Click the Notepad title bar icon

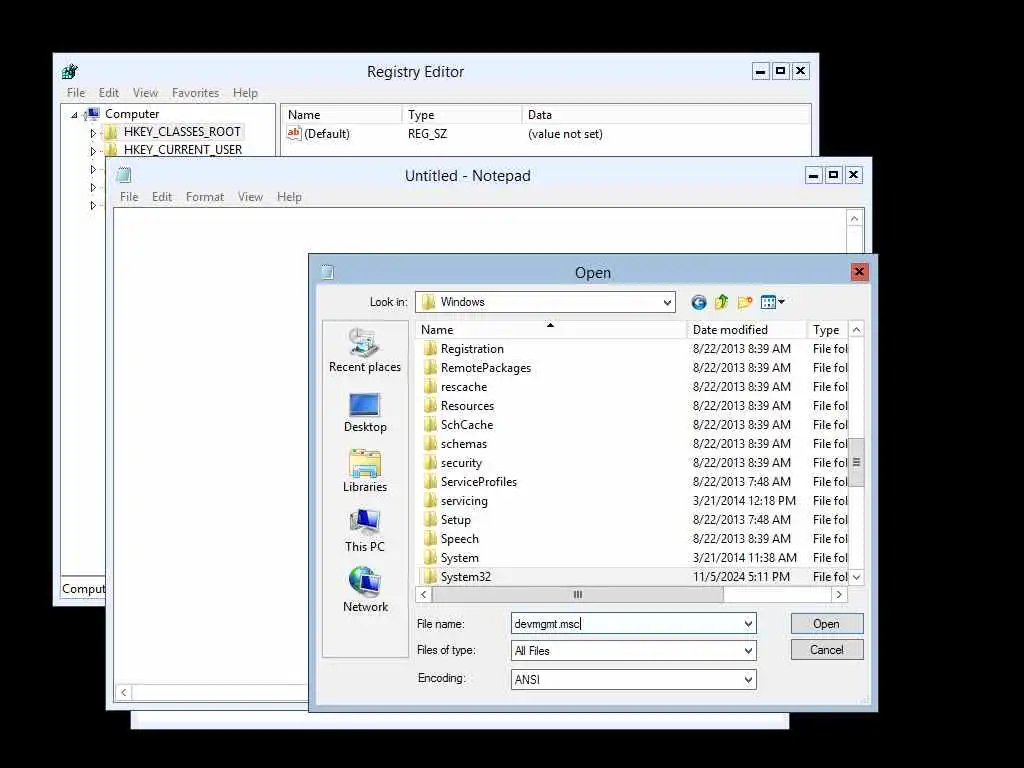click(x=124, y=175)
